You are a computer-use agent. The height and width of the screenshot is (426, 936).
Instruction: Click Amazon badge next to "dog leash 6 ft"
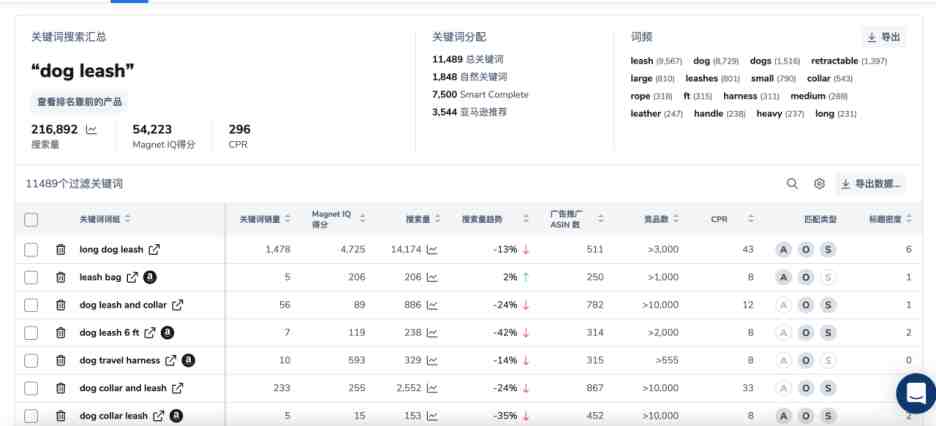168,332
